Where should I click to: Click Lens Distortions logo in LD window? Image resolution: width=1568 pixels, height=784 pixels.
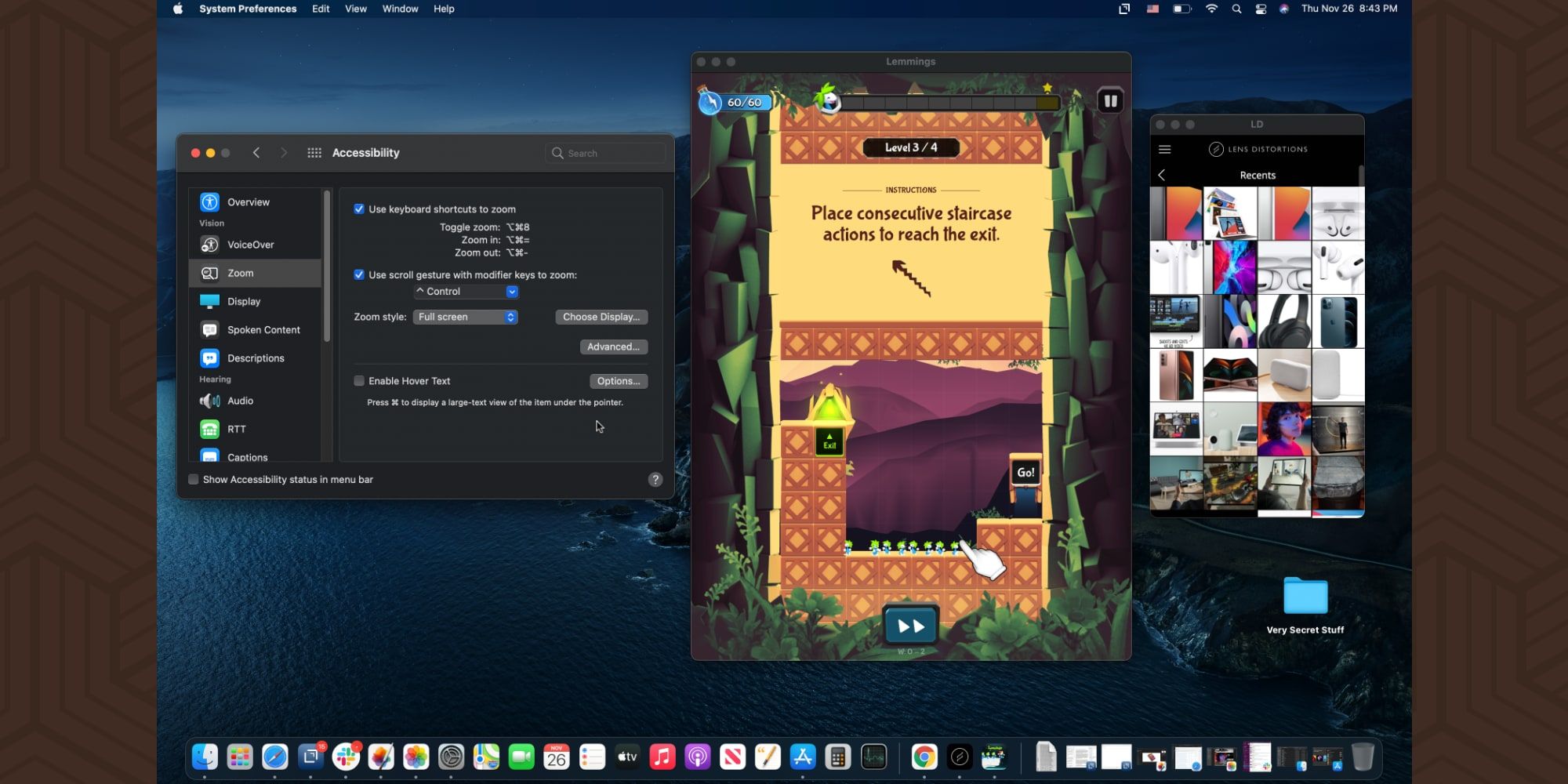[1258, 149]
